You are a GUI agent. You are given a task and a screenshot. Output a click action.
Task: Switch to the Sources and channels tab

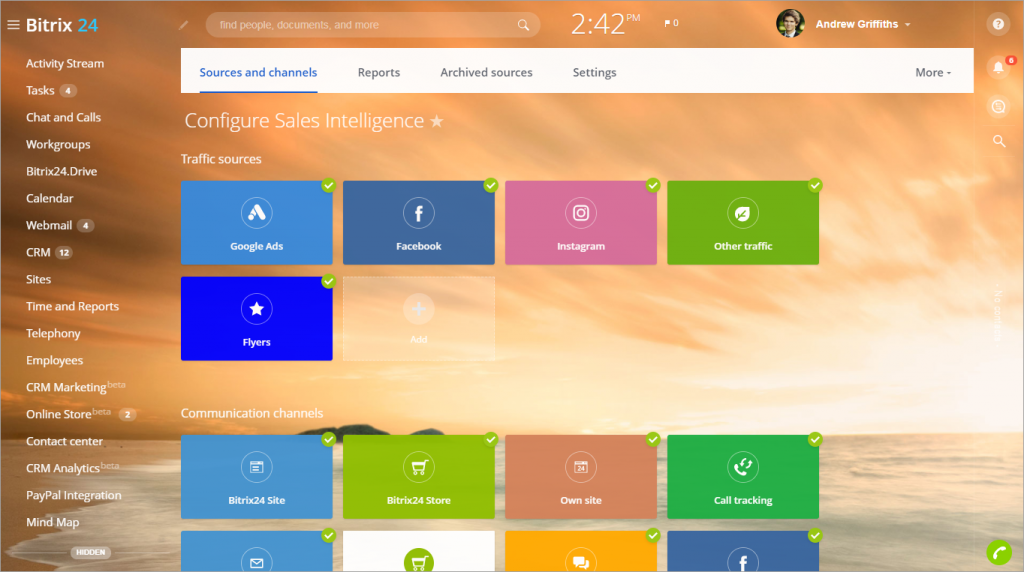[258, 72]
